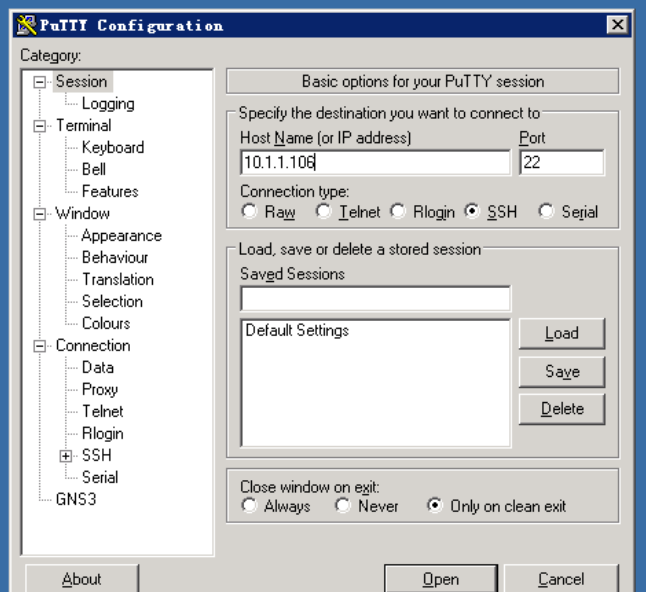Open the Telnet category in the tree
This screenshot has height=592, width=646.
point(103,412)
